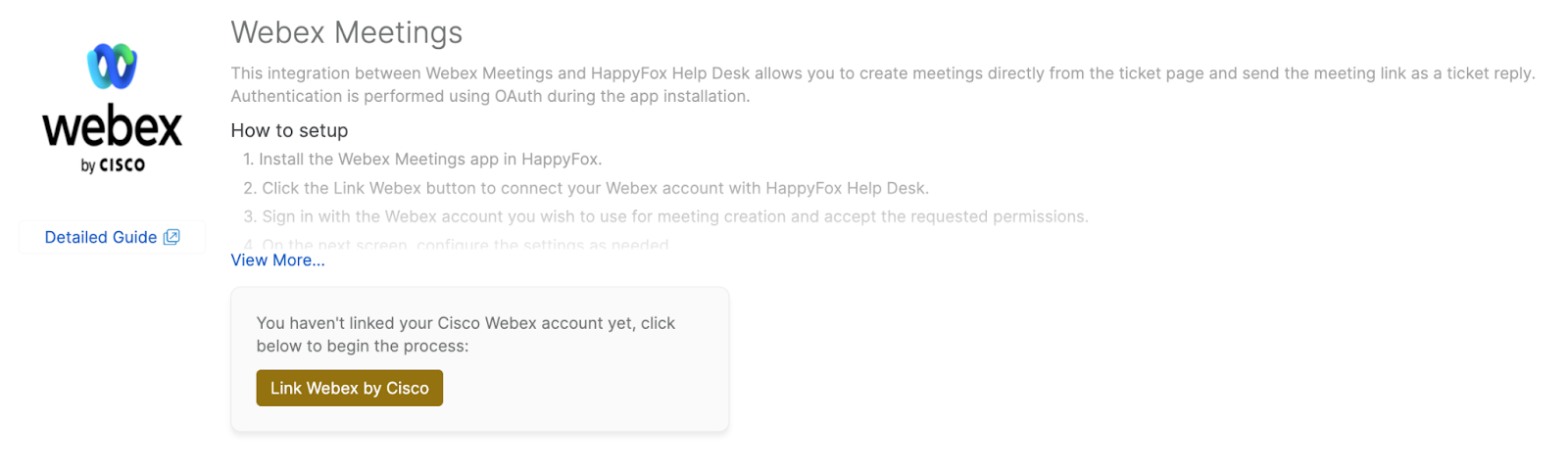The height and width of the screenshot is (469, 1568).
Task: Click the "You haven't linked your Cisco Webex account" message
Action: (465, 334)
